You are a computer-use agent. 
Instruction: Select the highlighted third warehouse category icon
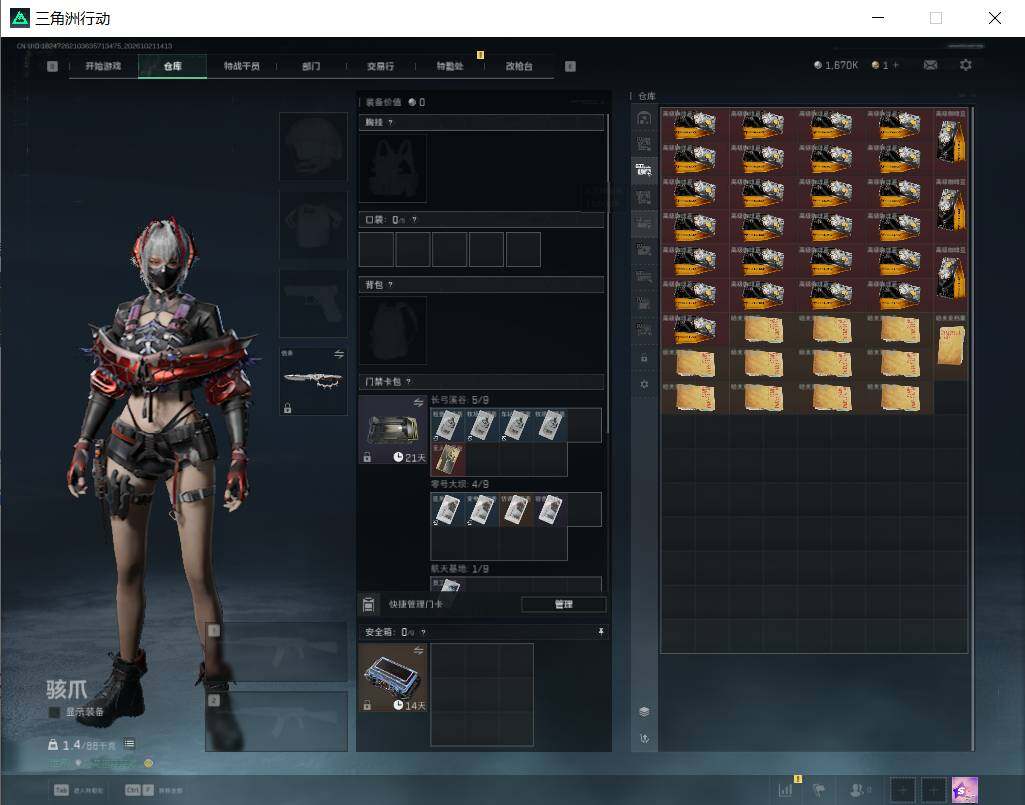(644, 170)
